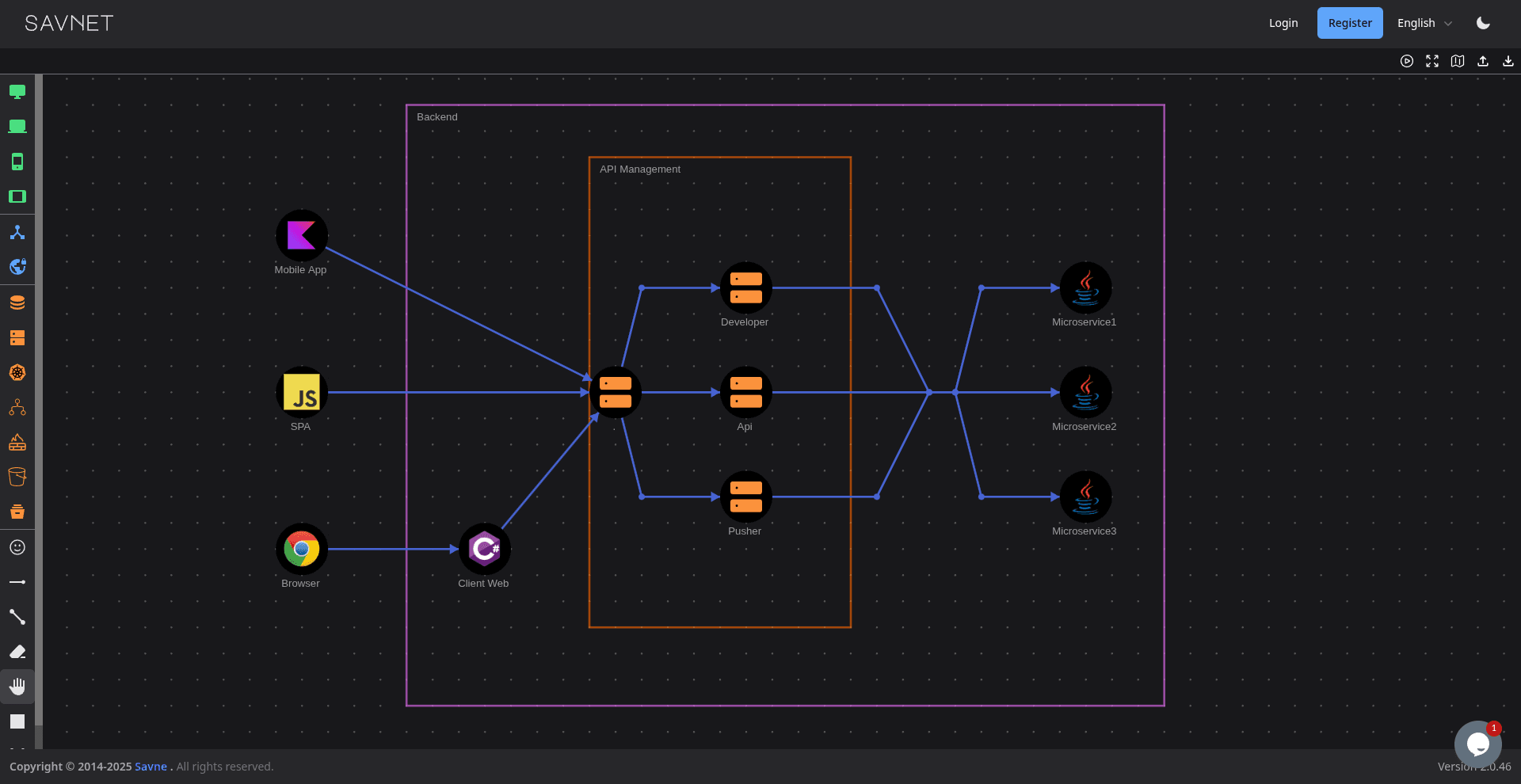Screen dimensions: 1521x784
Task: Select the database node tool in the sidebar
Action: (17, 302)
